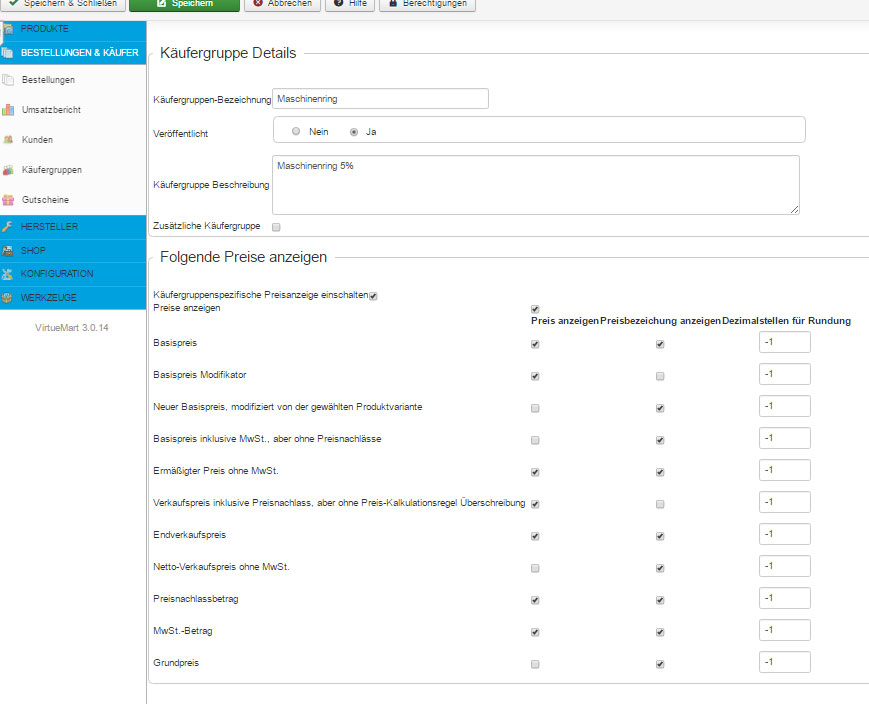
Task: Toggle Käufergruppenspezifische Preisanzeige einschalten checkbox
Action: [x=373, y=296]
